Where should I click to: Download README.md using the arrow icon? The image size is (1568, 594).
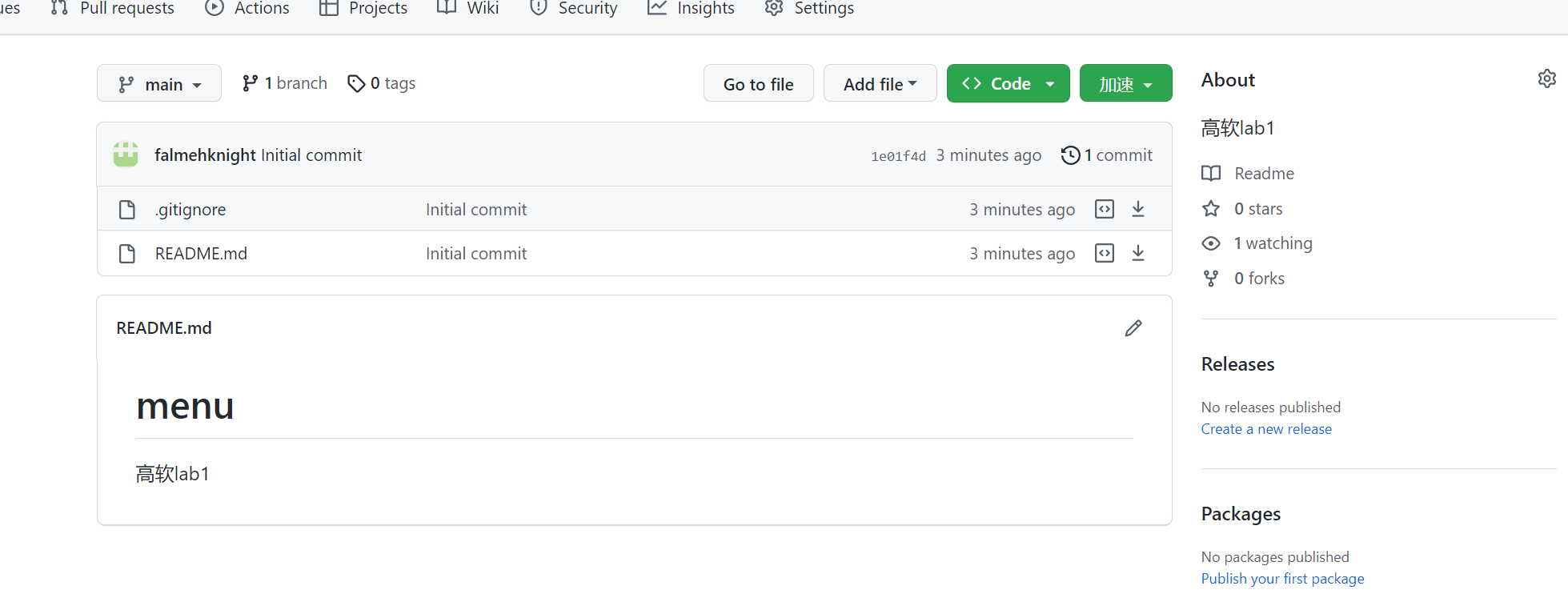tap(1138, 253)
